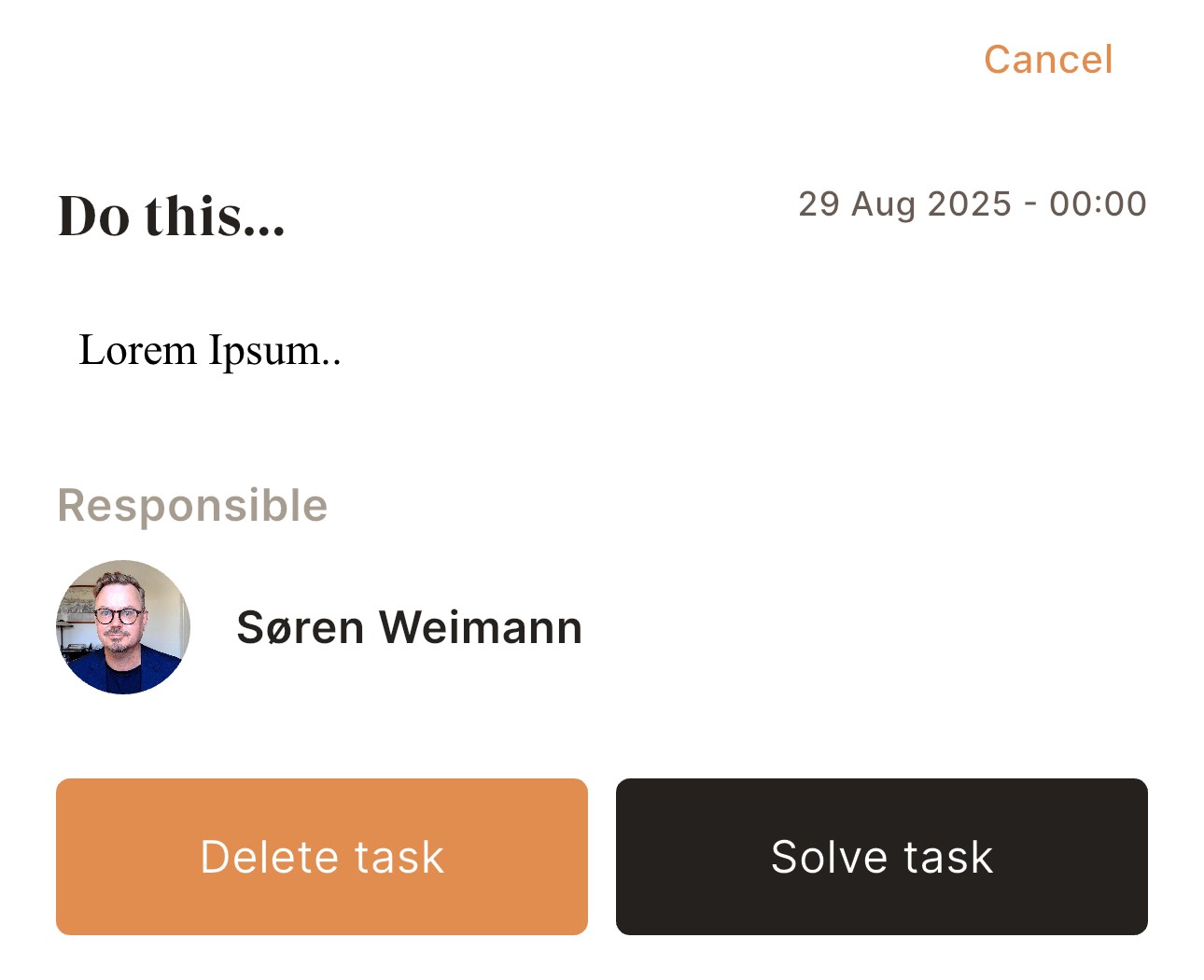Screen dimensions: 1204x980
Task: Click the Cancel link at top right
Action: tap(1047, 58)
